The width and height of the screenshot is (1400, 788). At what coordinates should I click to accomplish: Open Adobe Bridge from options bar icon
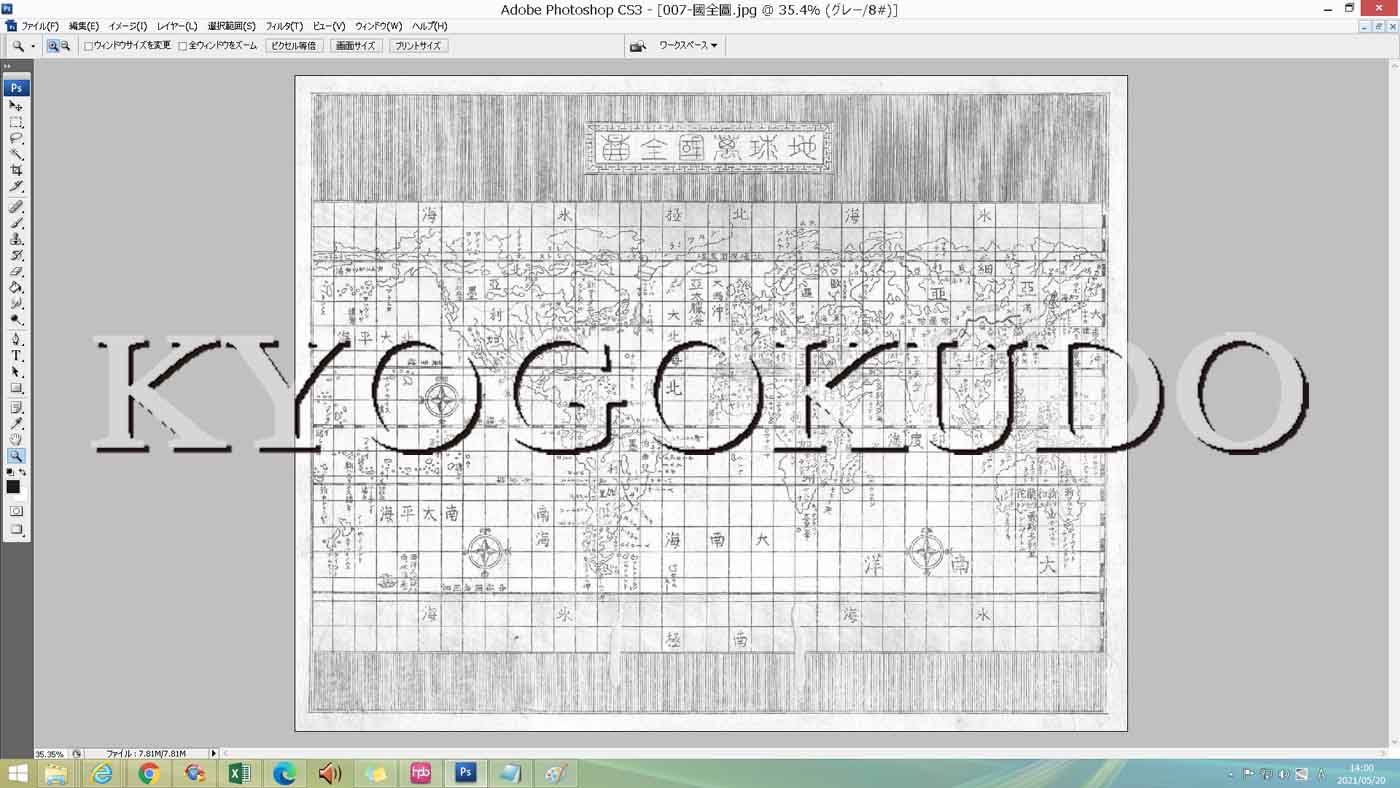637,46
